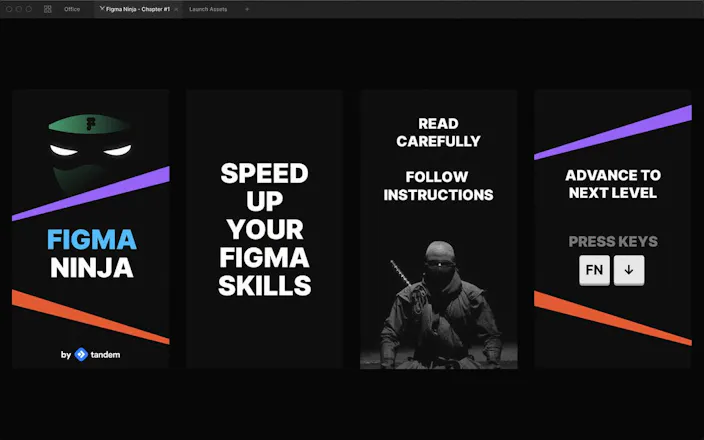Select the 'READ CAREFULLY' text
This screenshot has width=704, height=440.
pyautogui.click(x=438, y=132)
